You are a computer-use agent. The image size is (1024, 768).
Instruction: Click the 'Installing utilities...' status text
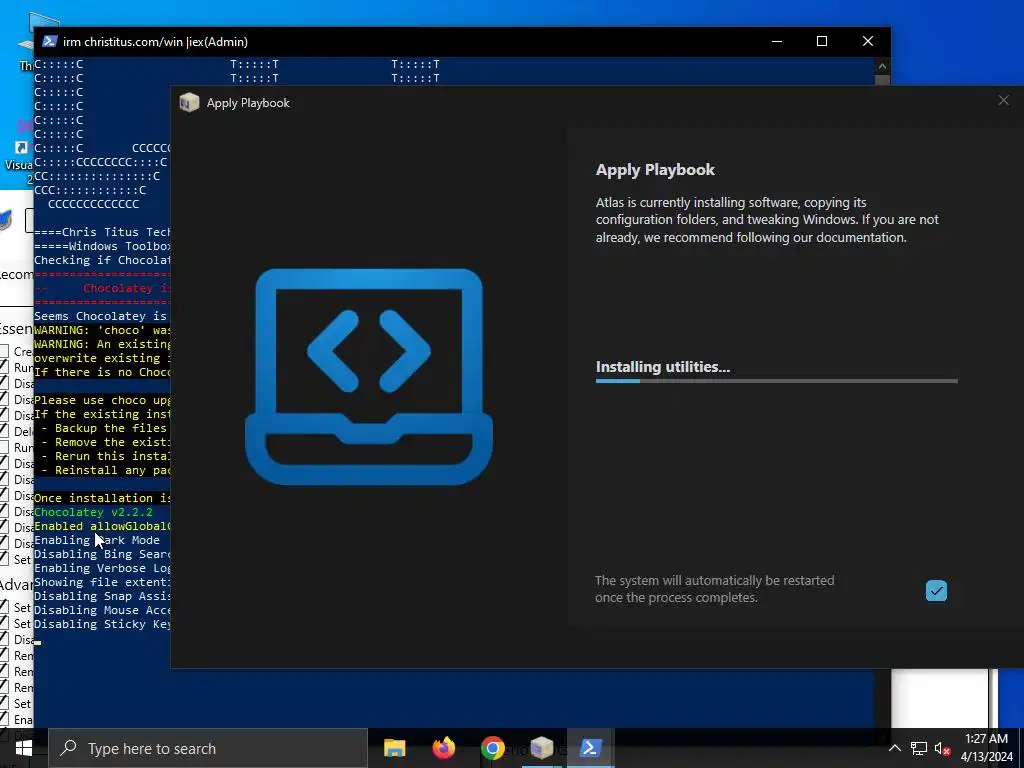(x=663, y=367)
